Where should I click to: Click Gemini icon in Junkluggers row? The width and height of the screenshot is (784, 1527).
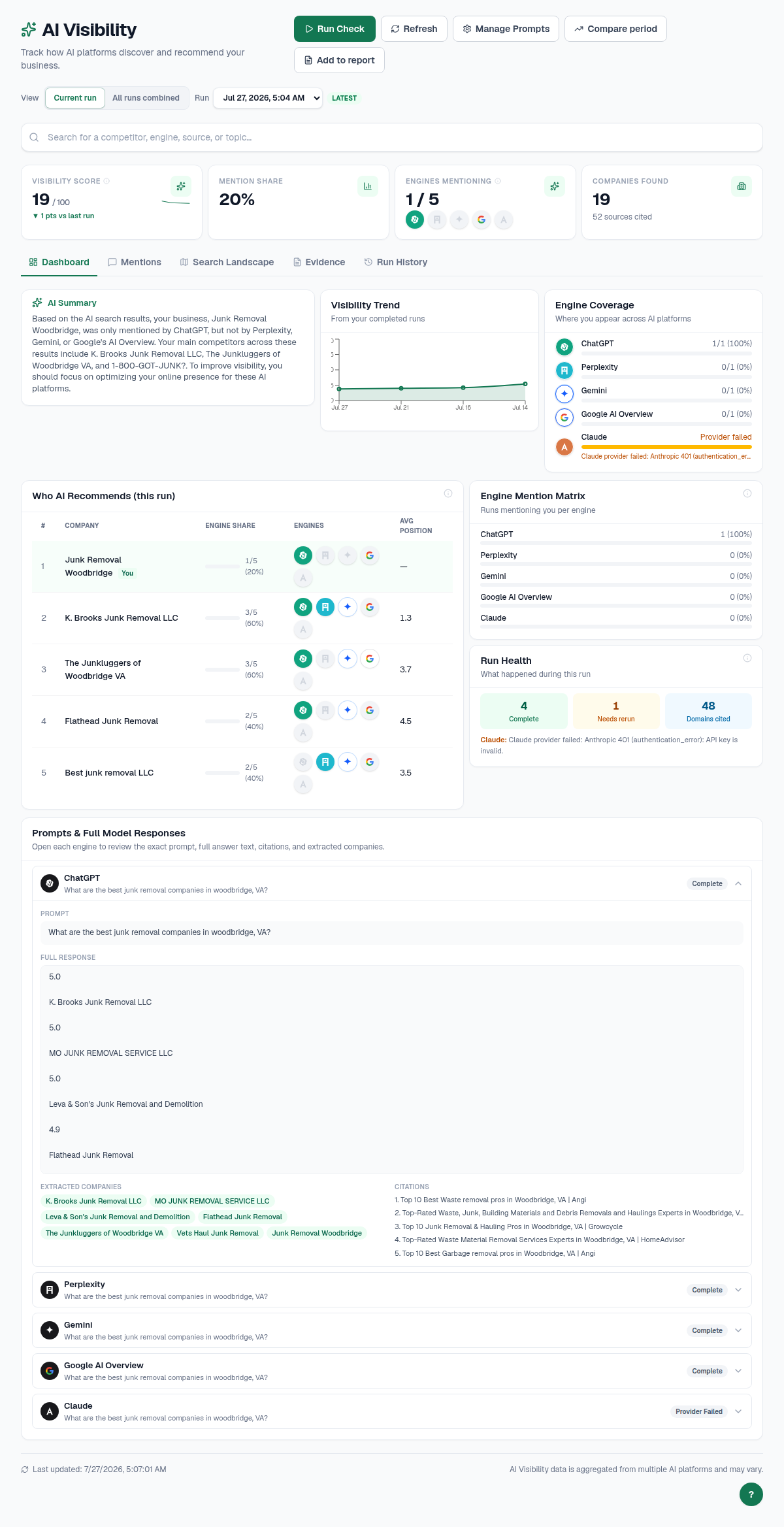pos(348,659)
